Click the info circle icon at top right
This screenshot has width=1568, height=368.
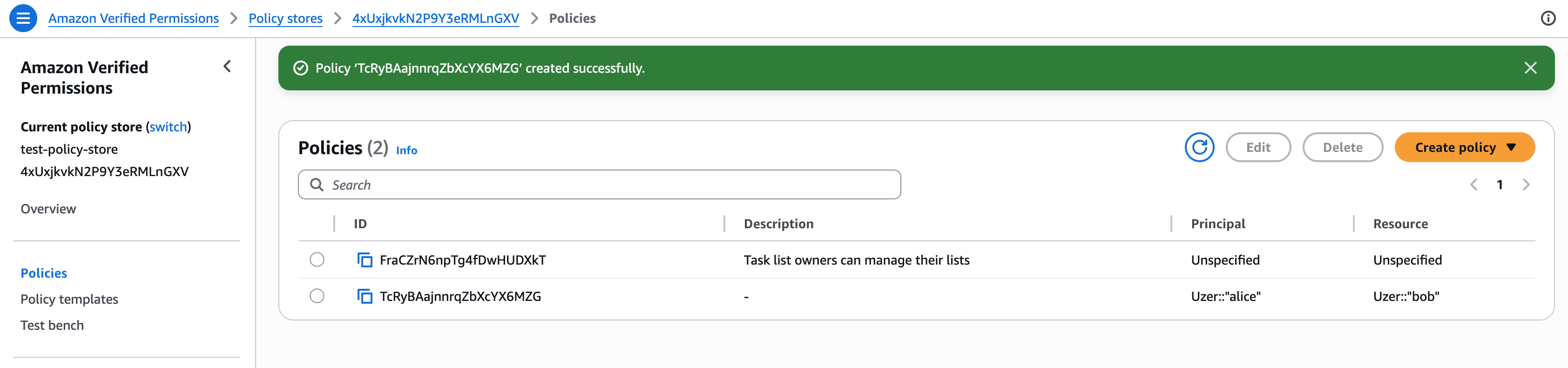[1548, 18]
